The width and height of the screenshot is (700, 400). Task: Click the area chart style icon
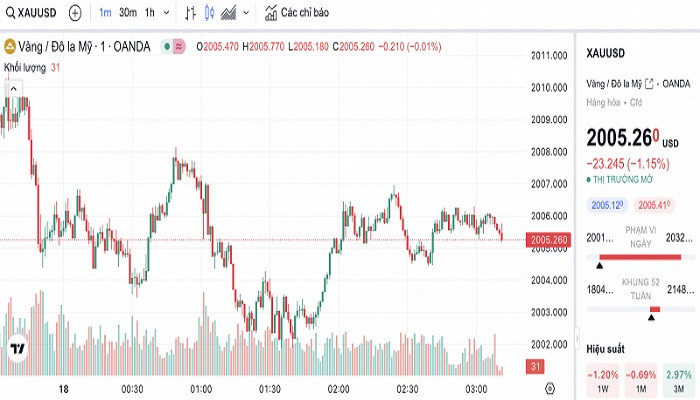pyautogui.click(x=228, y=13)
